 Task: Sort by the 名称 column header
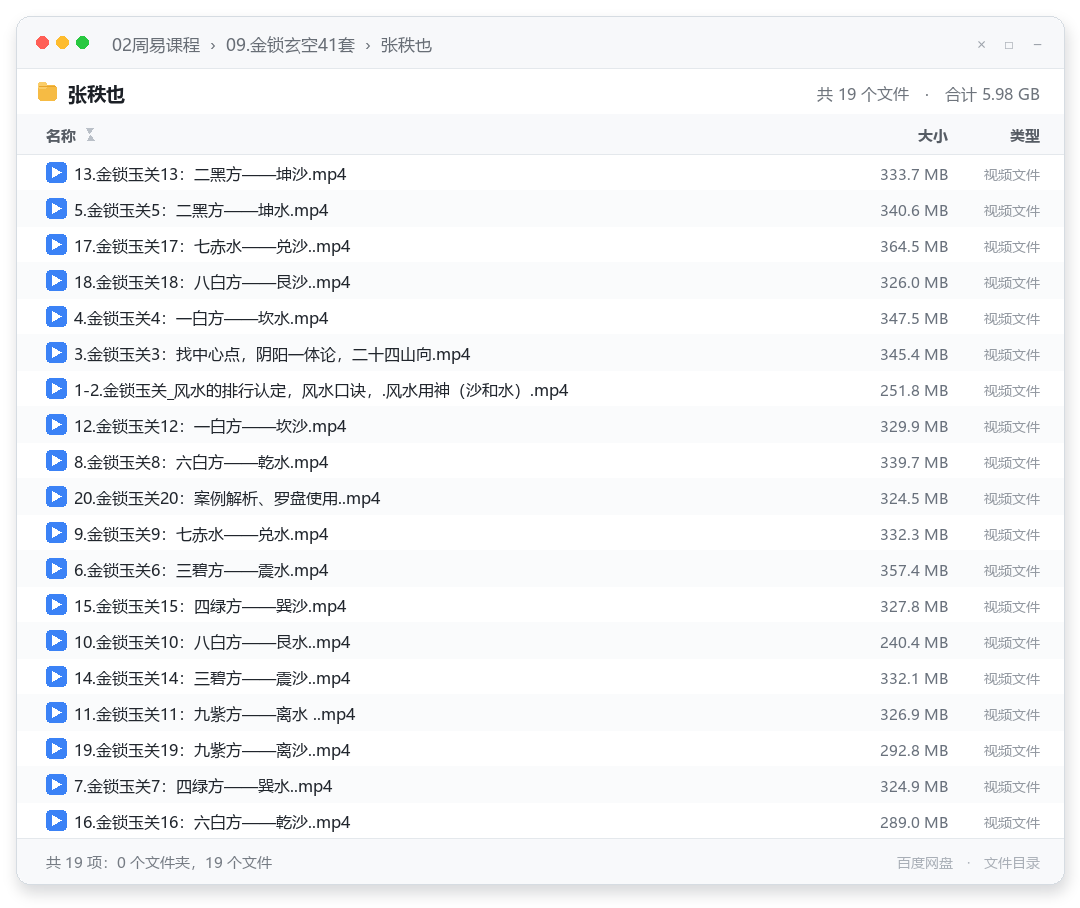(x=61, y=136)
